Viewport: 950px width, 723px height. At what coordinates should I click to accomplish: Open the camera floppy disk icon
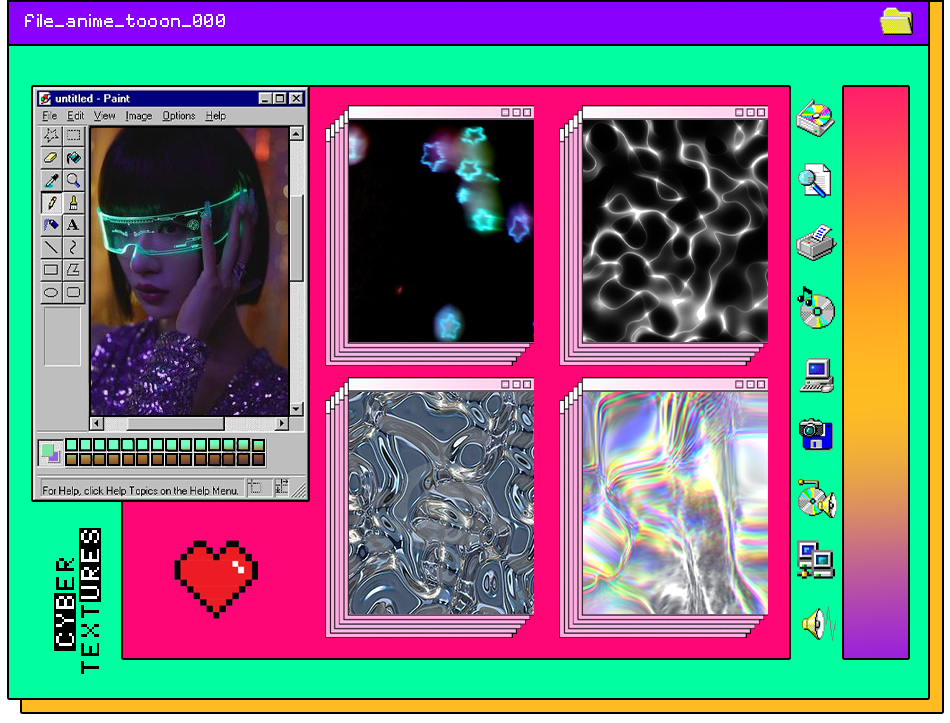[815, 434]
